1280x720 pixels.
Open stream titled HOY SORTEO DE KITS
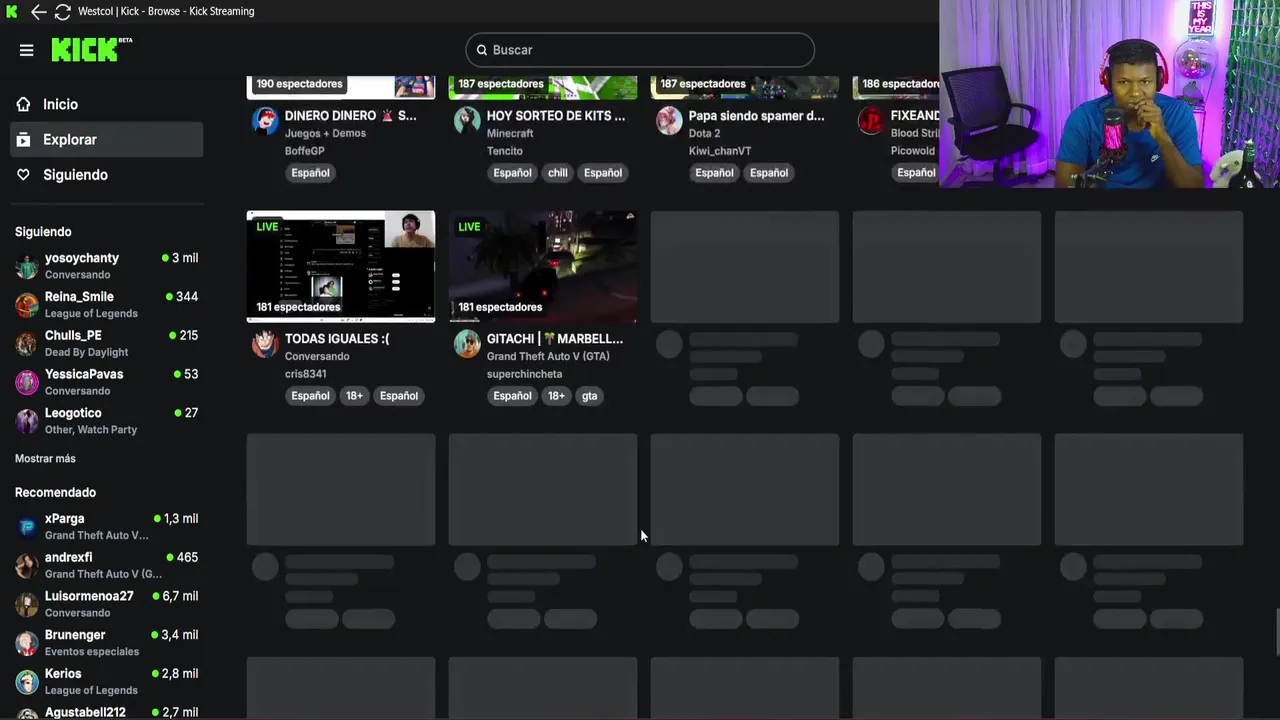556,116
